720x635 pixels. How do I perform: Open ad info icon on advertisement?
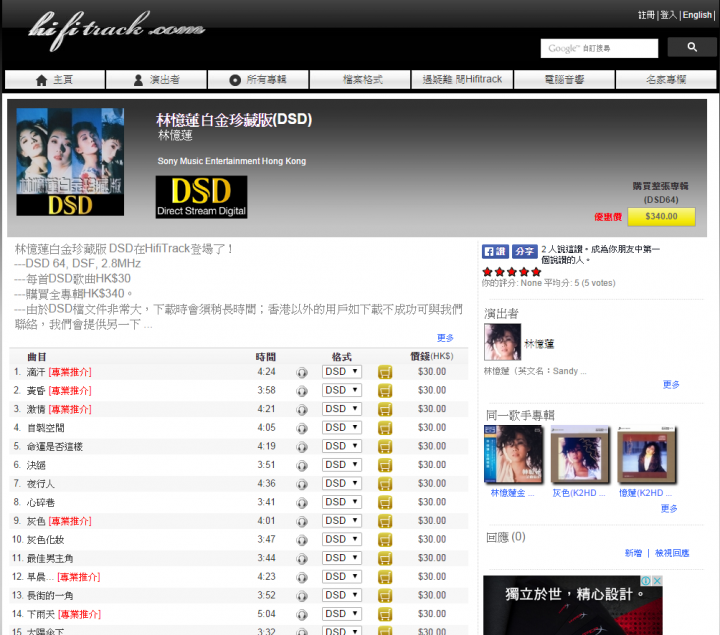pos(646,581)
